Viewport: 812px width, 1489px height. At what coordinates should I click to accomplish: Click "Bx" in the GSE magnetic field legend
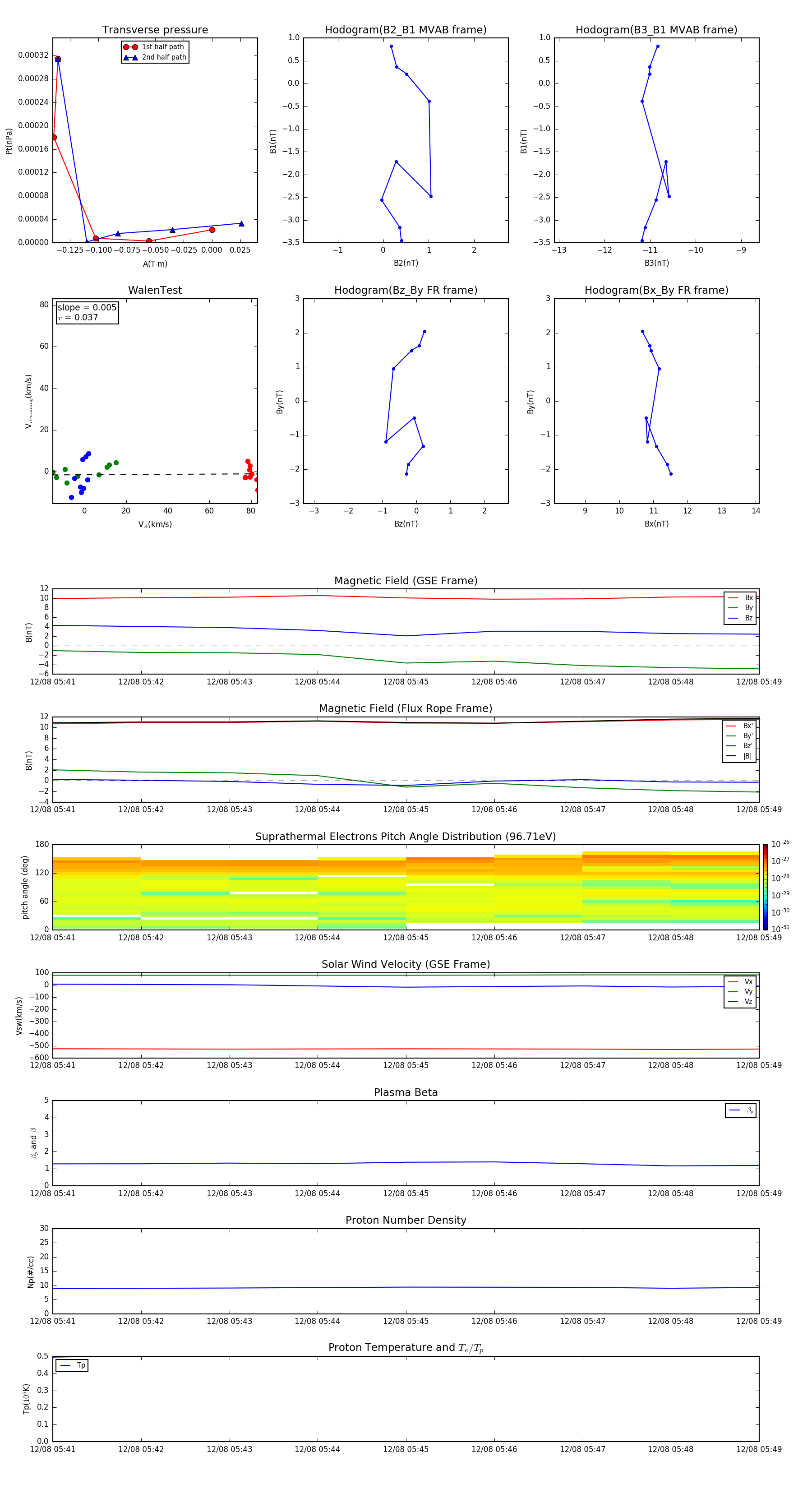click(x=748, y=598)
